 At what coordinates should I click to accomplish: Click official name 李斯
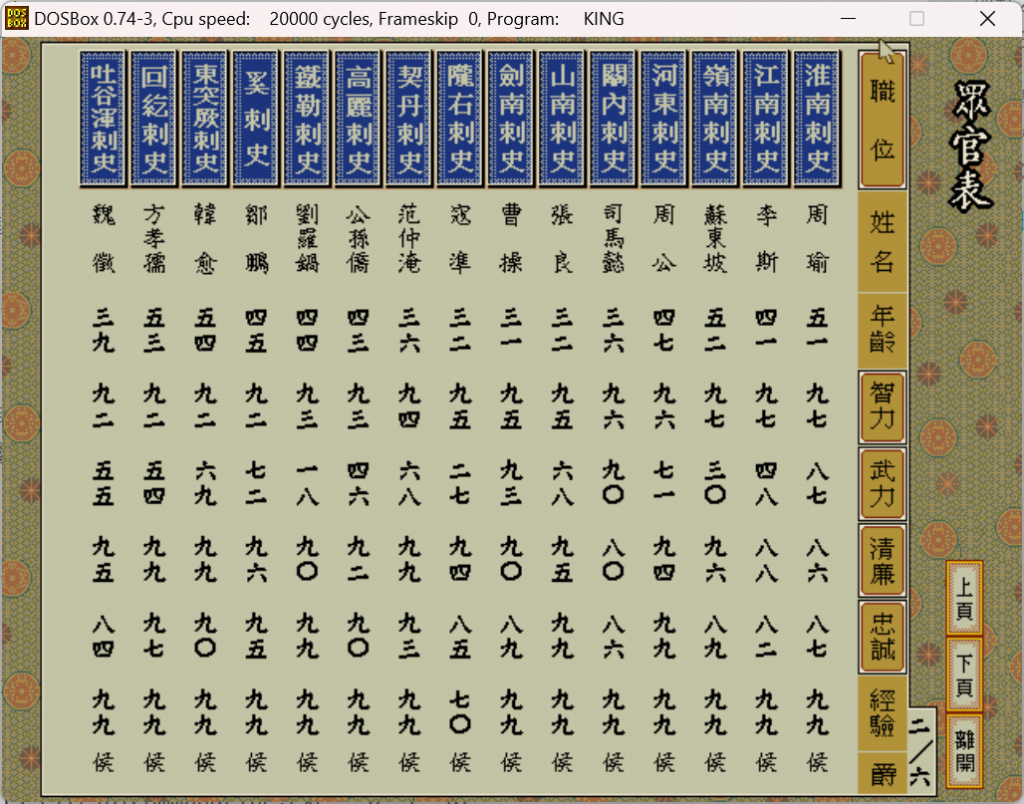pyautogui.click(x=766, y=238)
